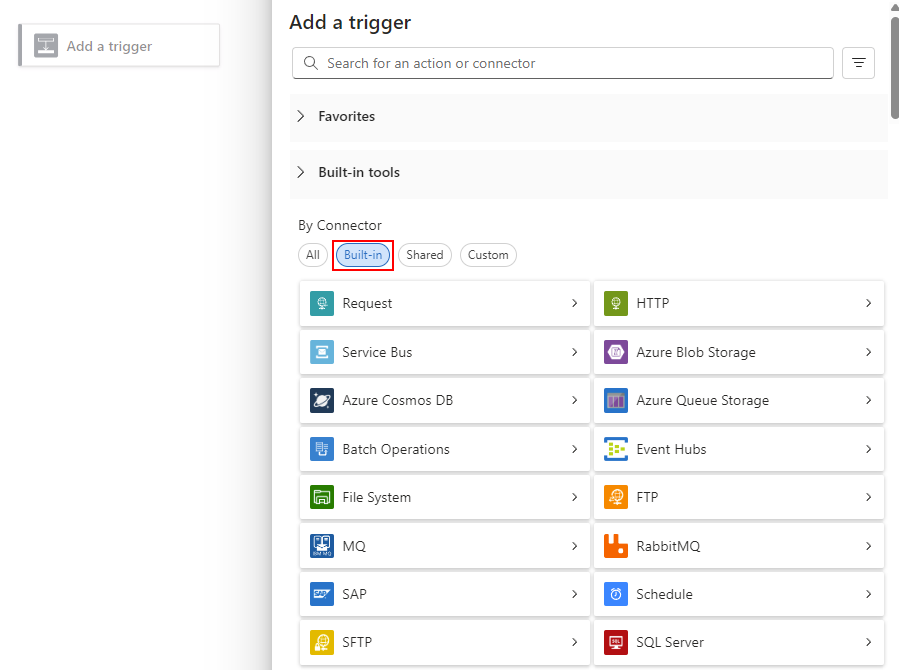Click the Request connector icon

(x=321, y=303)
